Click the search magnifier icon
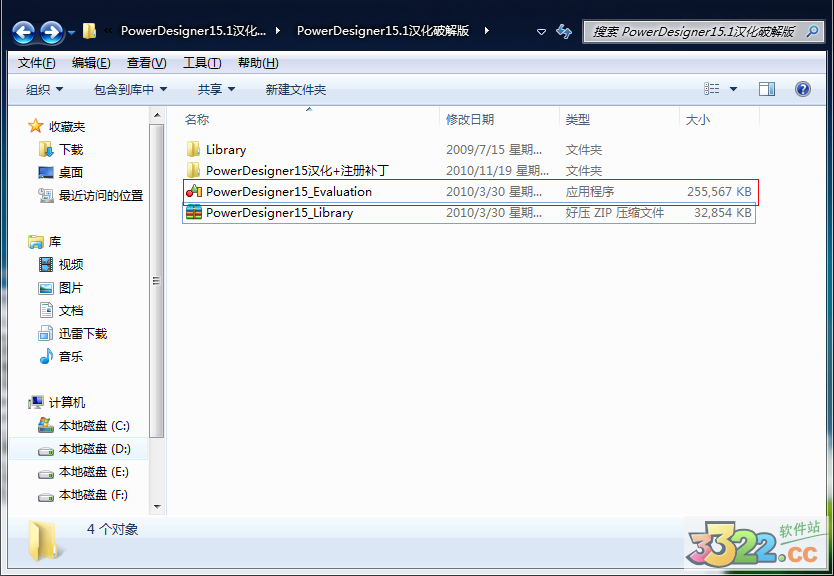 point(812,31)
